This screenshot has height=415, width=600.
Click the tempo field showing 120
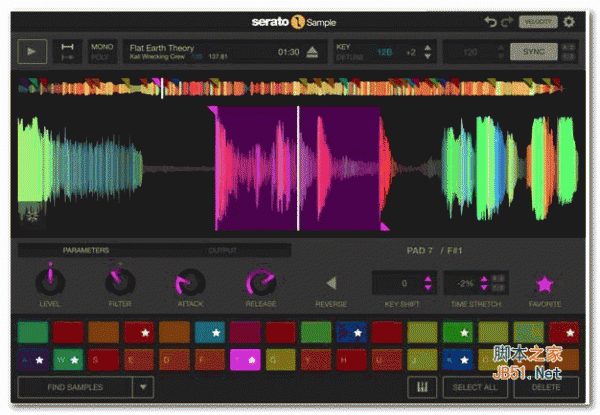[471, 52]
